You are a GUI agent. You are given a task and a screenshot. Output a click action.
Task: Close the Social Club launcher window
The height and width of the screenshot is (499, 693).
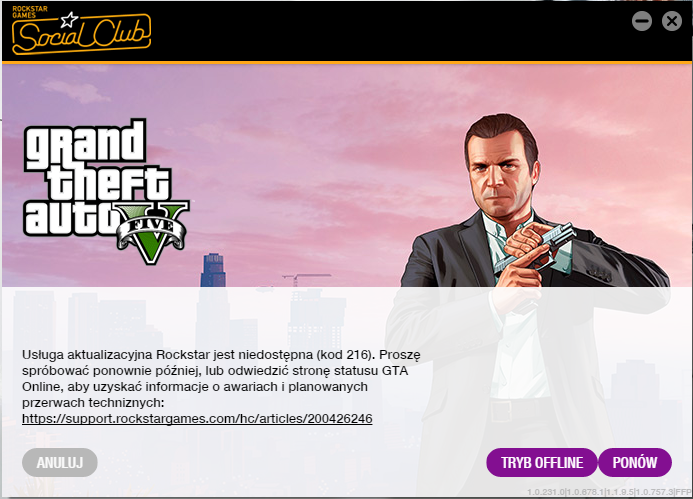[x=672, y=21]
